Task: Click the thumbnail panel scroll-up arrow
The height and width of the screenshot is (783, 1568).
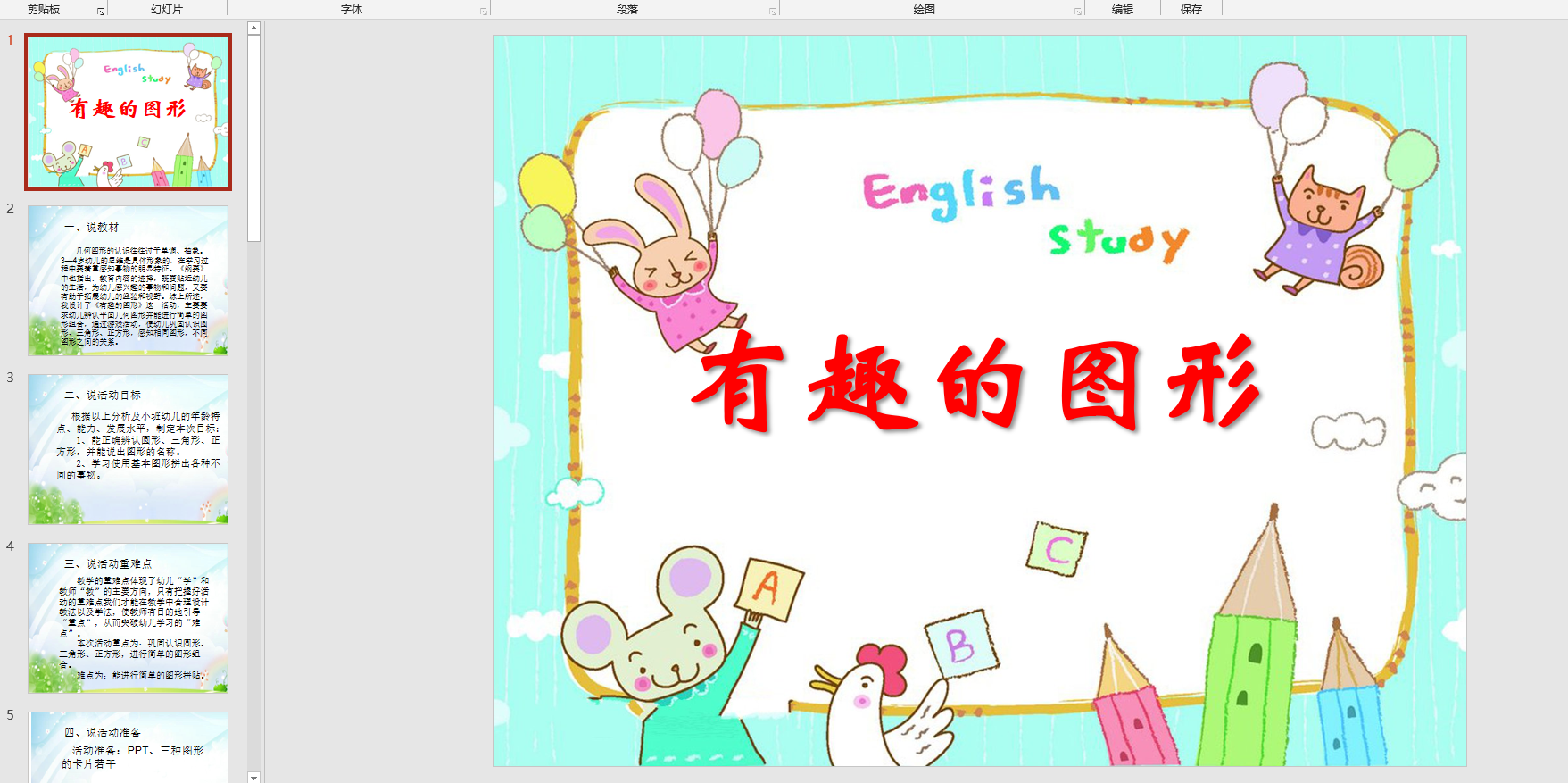Action: coord(253,29)
